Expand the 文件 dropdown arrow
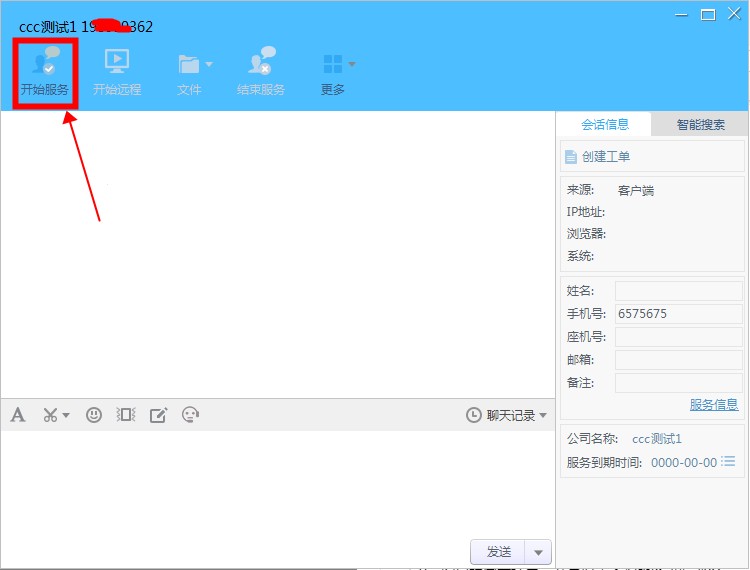The height and width of the screenshot is (570, 750). (209, 64)
